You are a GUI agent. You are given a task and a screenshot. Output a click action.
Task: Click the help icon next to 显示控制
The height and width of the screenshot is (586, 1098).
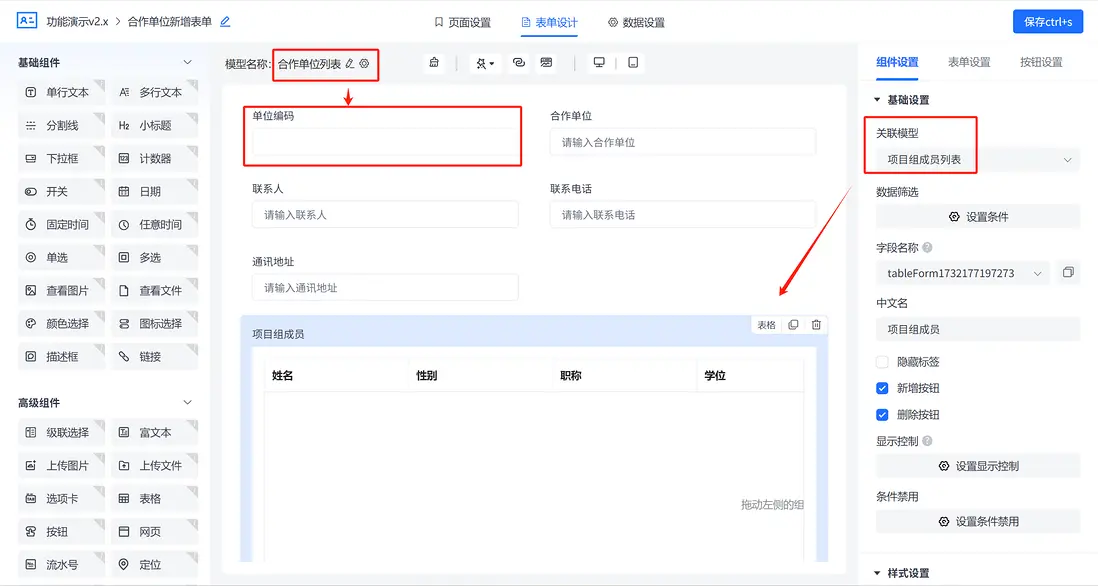point(927,441)
